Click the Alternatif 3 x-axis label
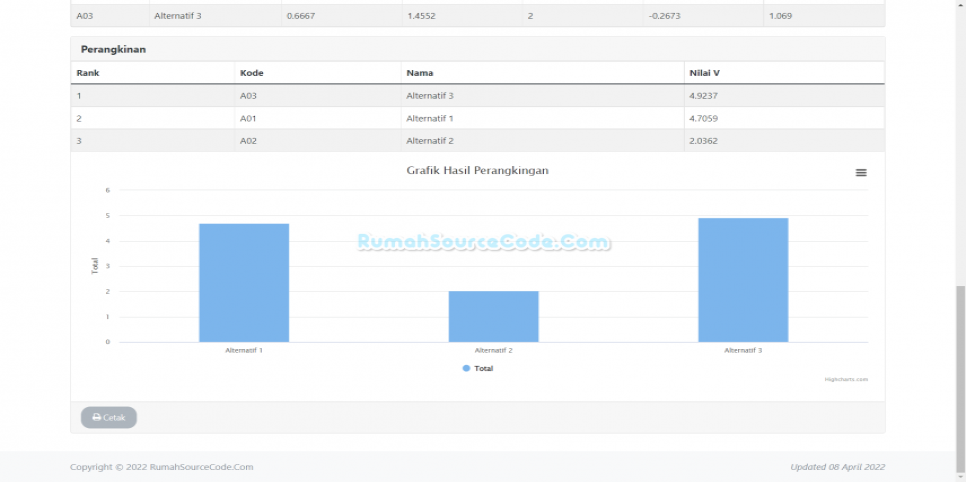The height and width of the screenshot is (482, 966). click(743, 350)
